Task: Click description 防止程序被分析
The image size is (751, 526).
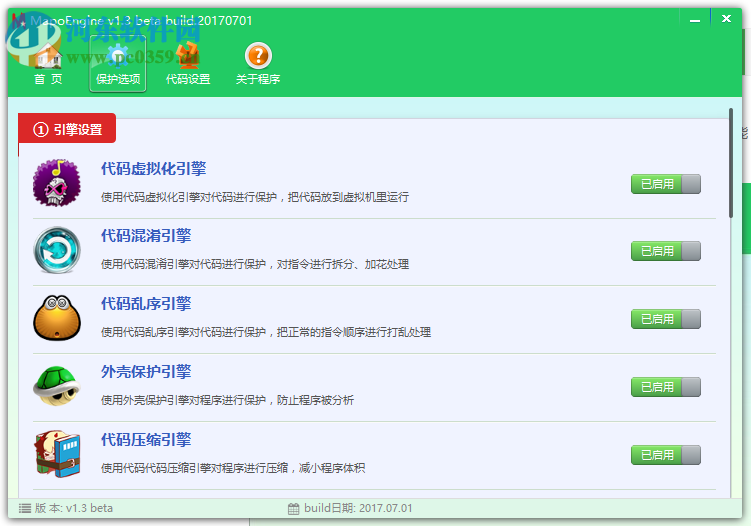Action: (x=315, y=400)
